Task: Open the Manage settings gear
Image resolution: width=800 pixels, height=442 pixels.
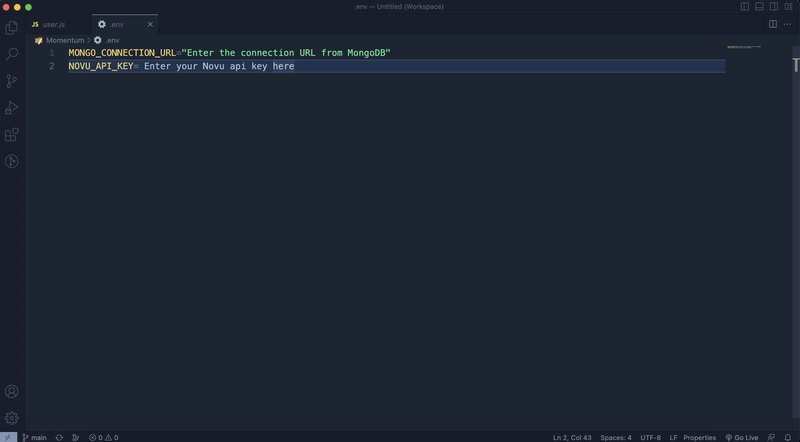Action: tap(11, 418)
